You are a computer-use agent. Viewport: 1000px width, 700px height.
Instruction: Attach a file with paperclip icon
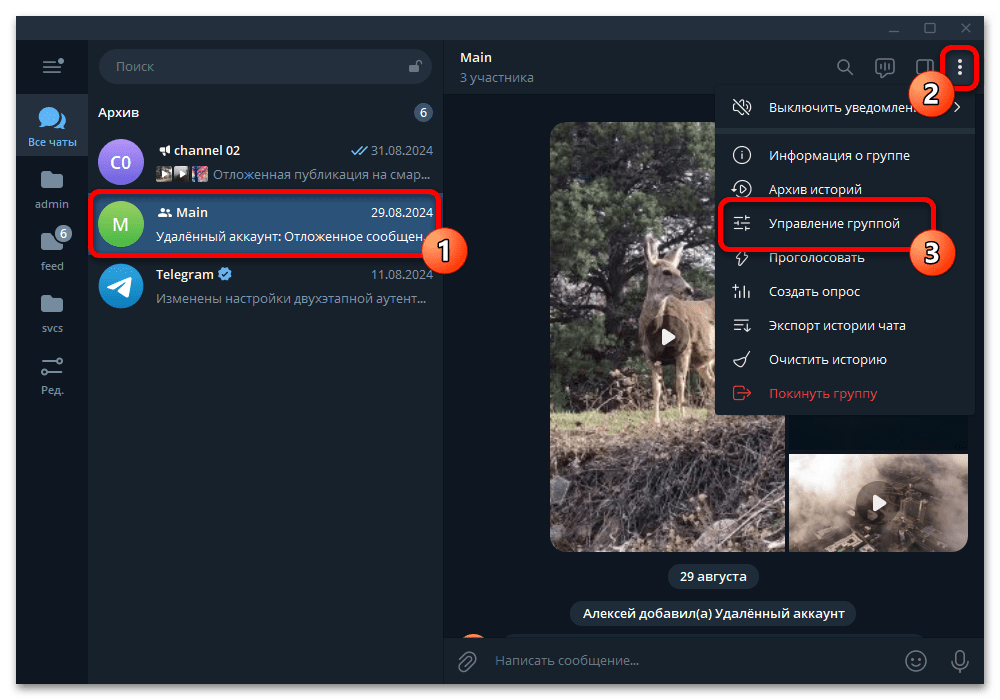pyautogui.click(x=467, y=661)
